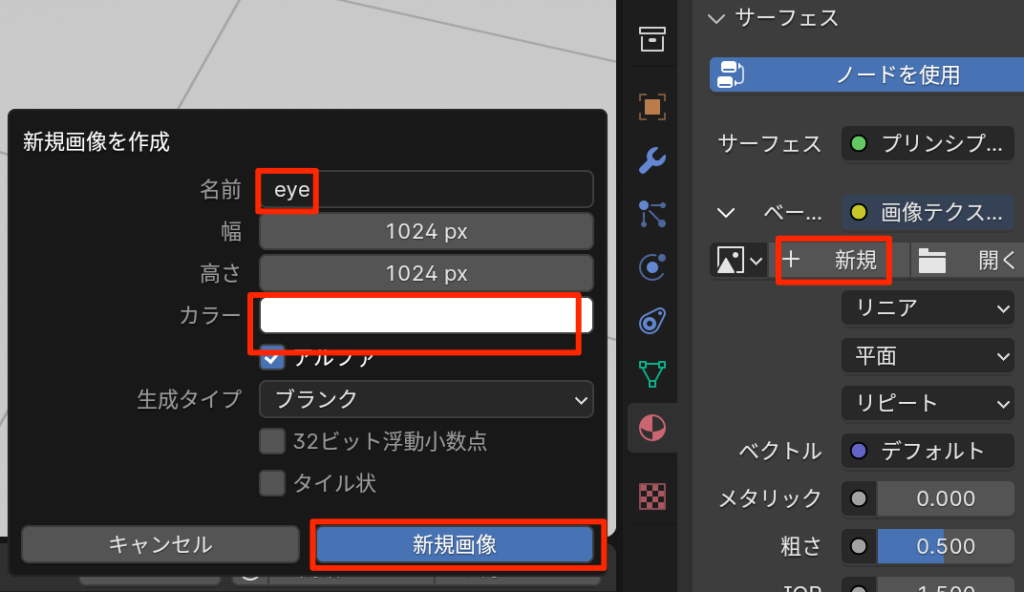Open the Physics properties tab icon

point(652,267)
